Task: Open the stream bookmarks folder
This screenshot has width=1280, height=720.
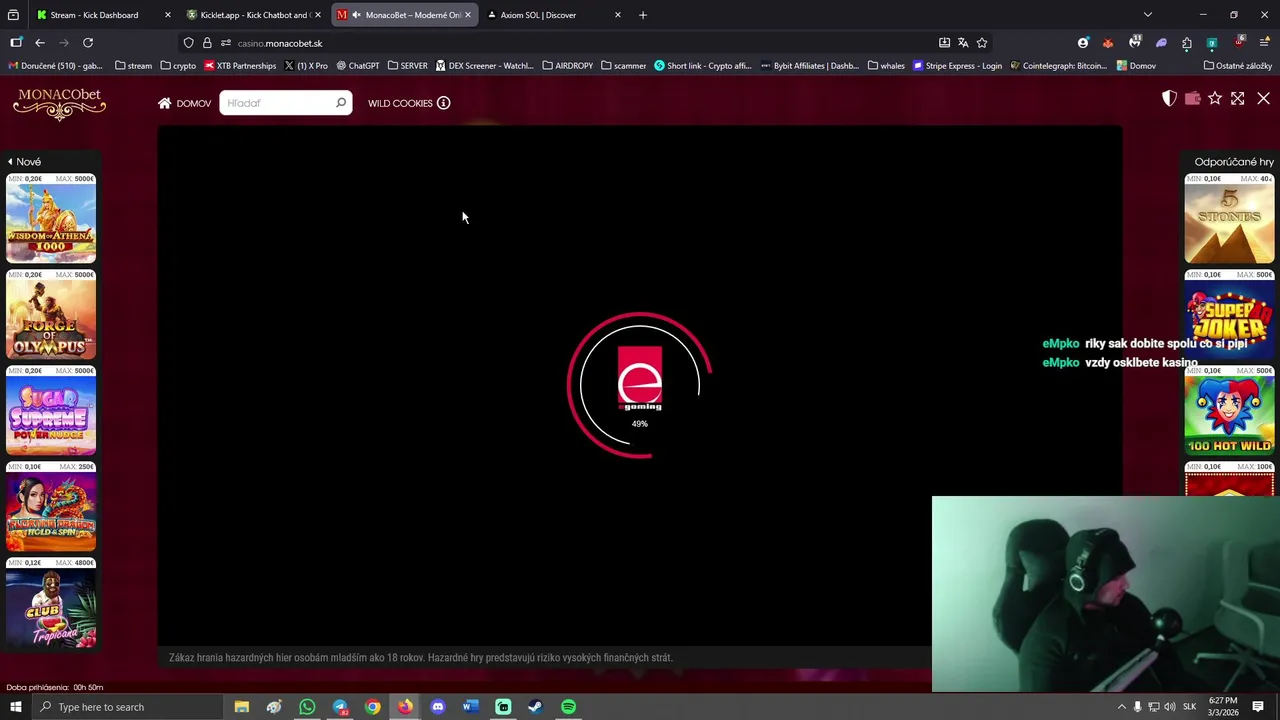Action: [x=133, y=66]
